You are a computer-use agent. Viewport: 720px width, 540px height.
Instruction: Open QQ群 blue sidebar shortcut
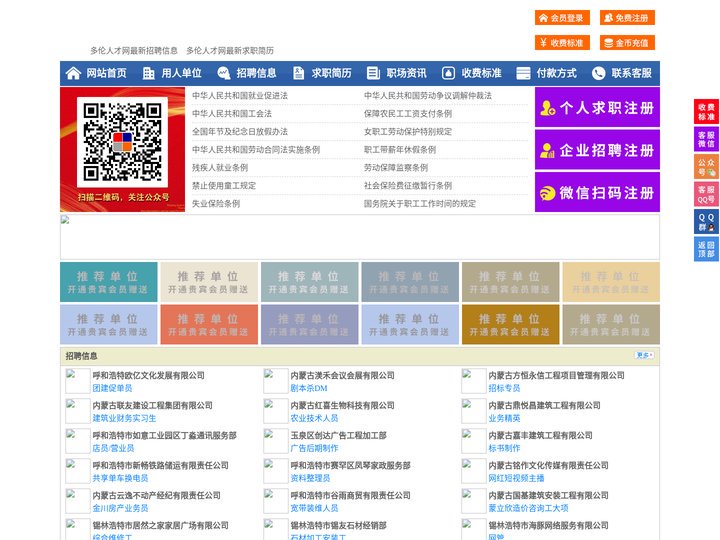coord(706,222)
